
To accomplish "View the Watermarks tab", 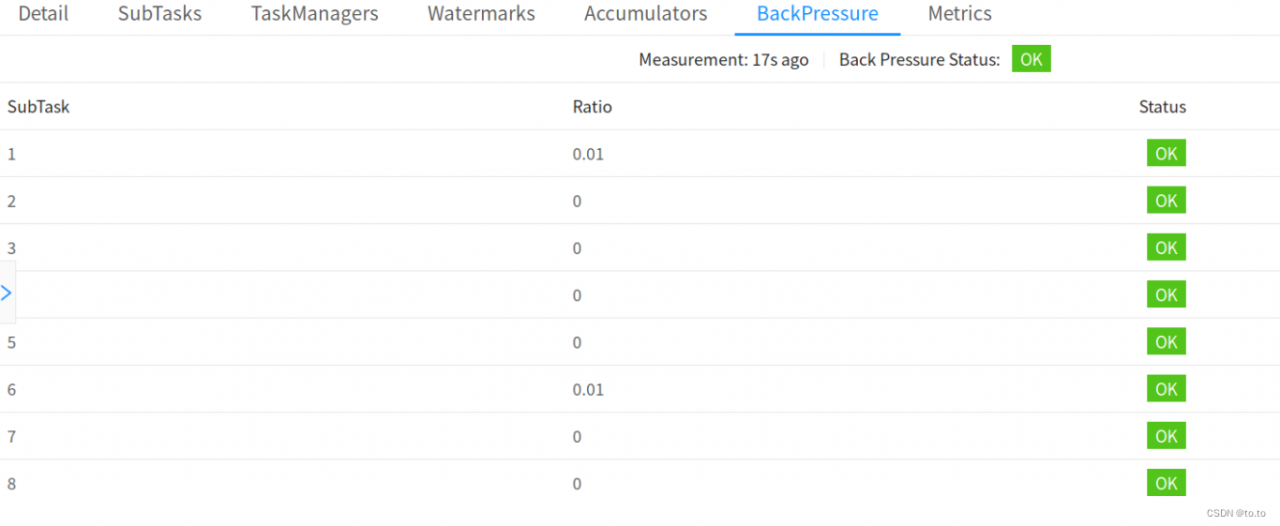I will click(481, 14).
